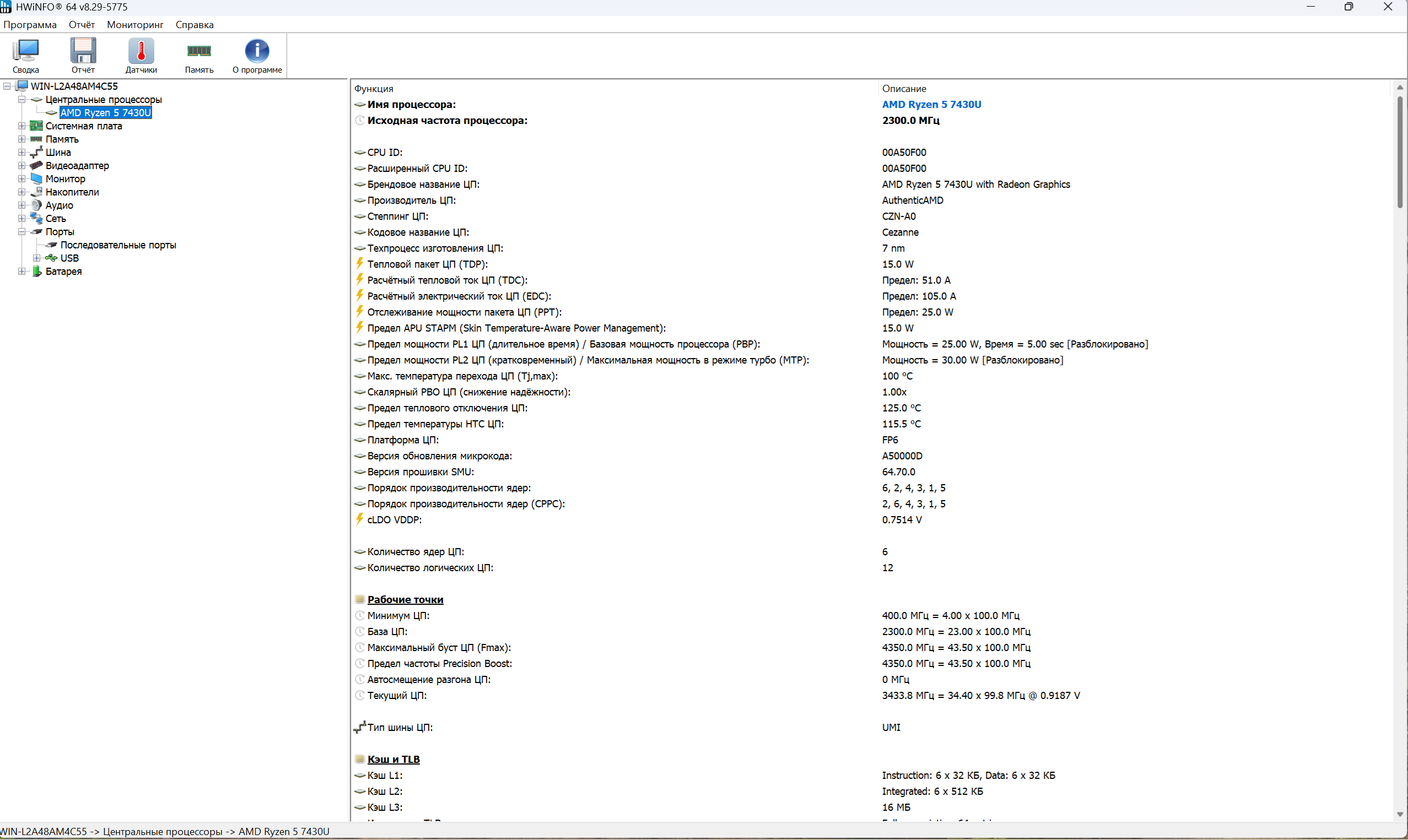Open the Справка menu

click(194, 24)
